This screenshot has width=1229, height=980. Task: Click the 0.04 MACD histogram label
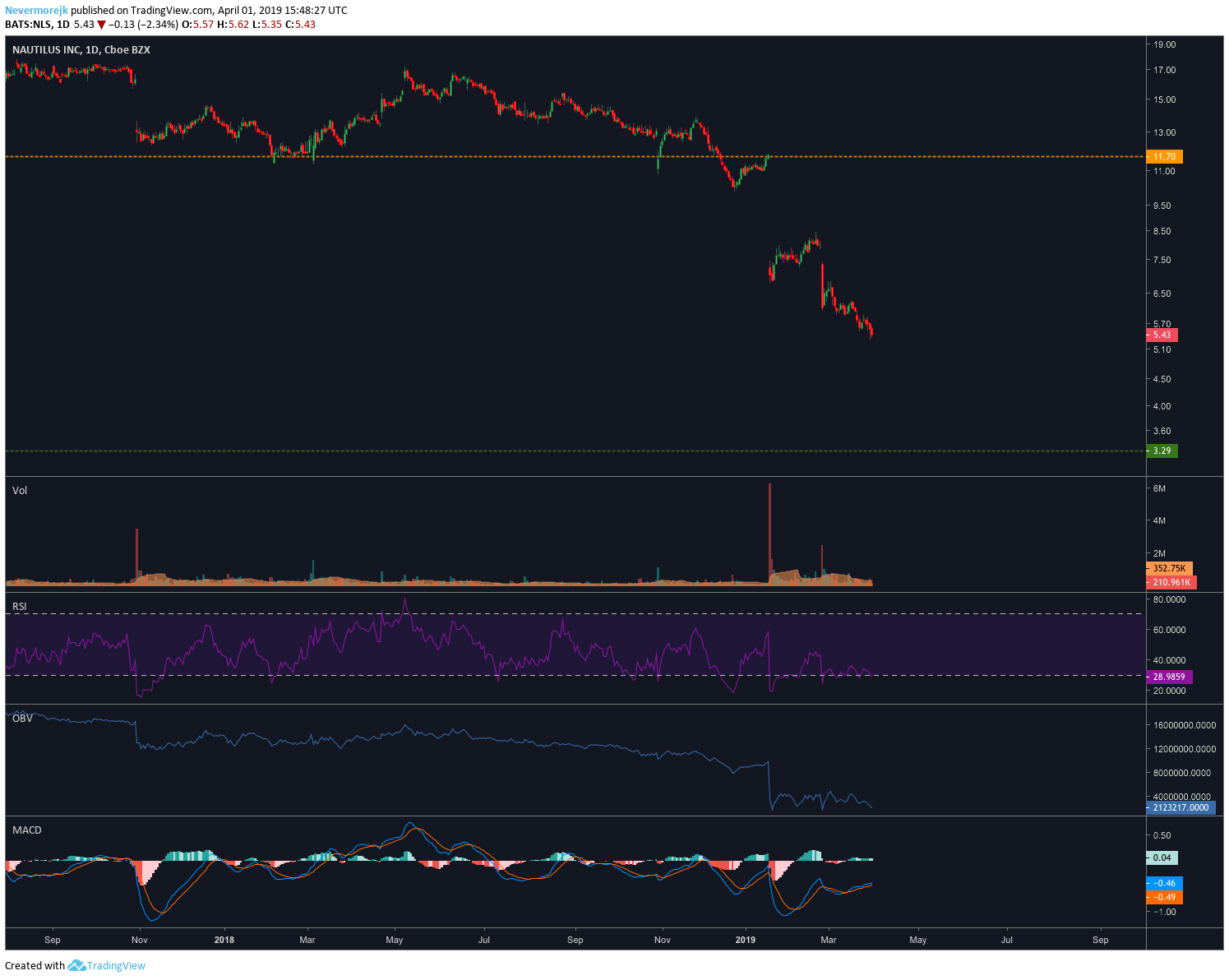tap(1162, 857)
